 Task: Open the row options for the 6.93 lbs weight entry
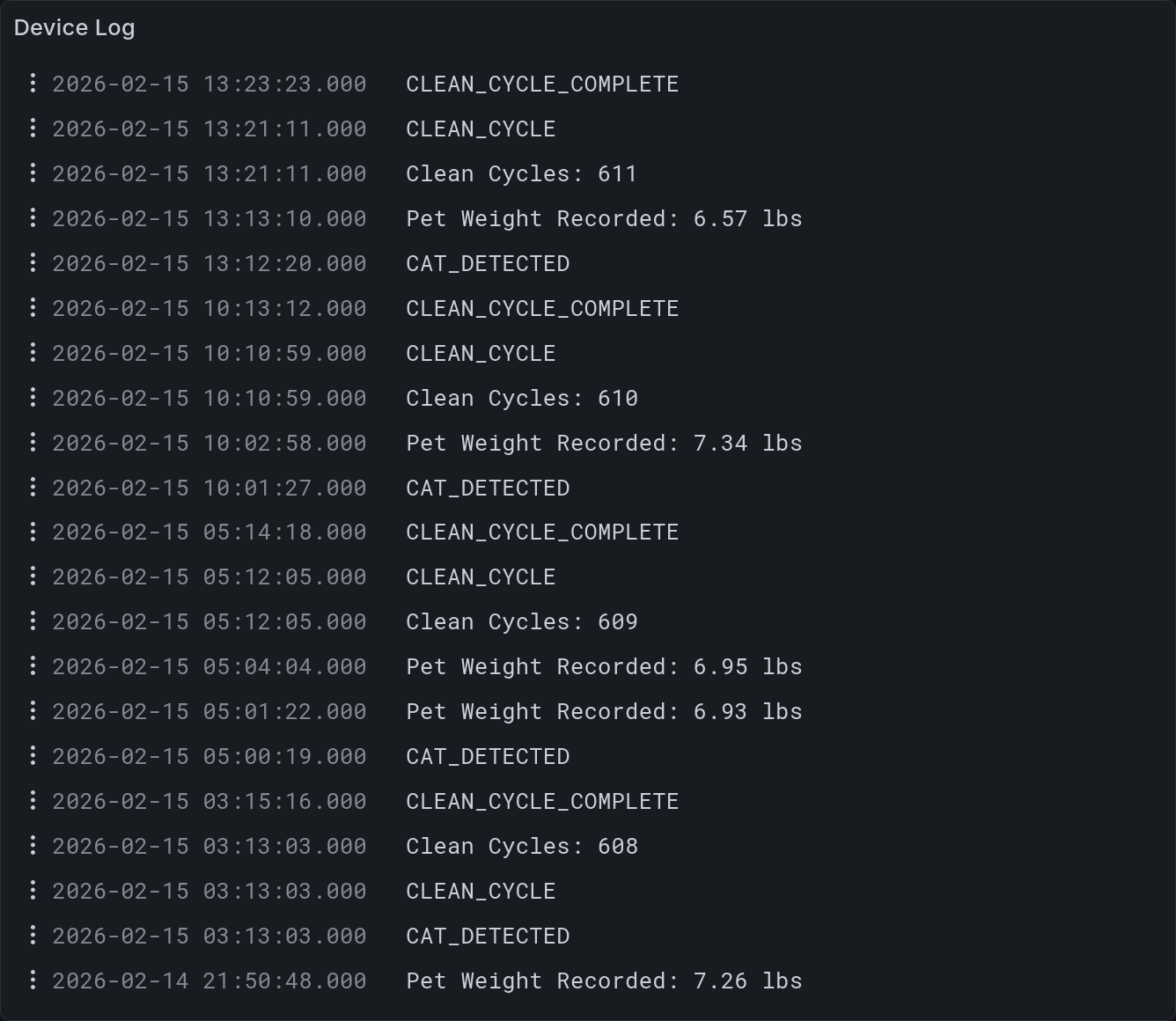point(33,711)
